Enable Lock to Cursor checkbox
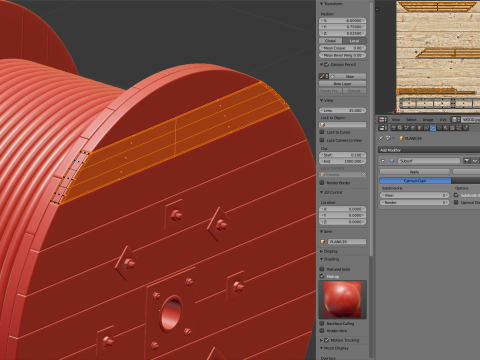The image size is (480, 360). coord(322,132)
